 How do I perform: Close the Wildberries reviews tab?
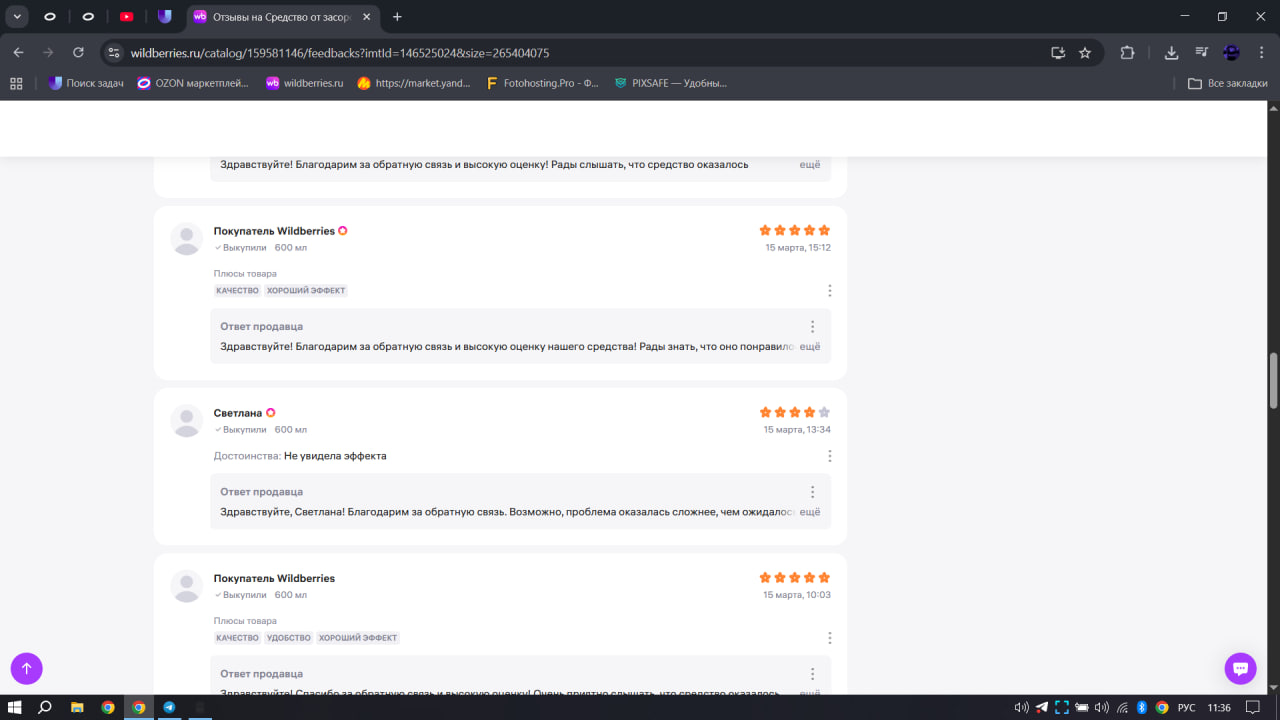[x=368, y=16]
